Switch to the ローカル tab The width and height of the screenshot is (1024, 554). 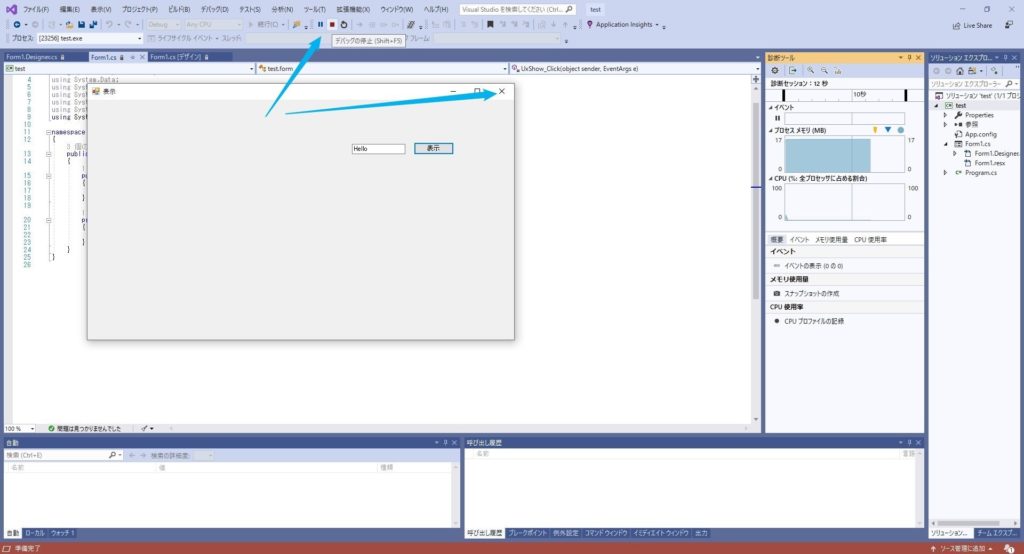tap(35, 533)
